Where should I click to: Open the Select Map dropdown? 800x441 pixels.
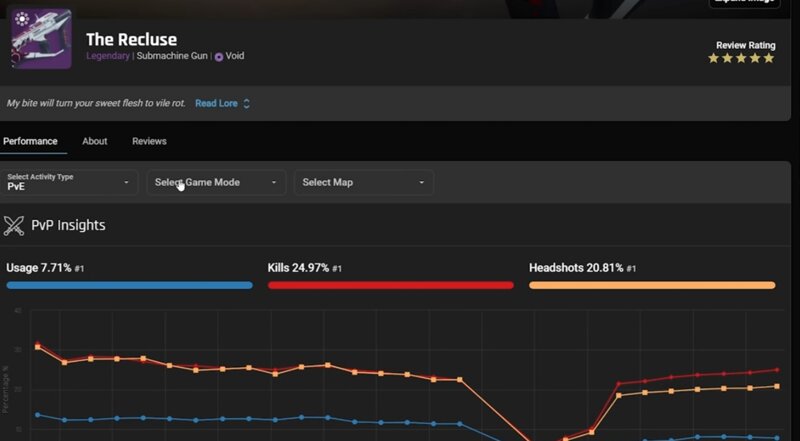(364, 182)
